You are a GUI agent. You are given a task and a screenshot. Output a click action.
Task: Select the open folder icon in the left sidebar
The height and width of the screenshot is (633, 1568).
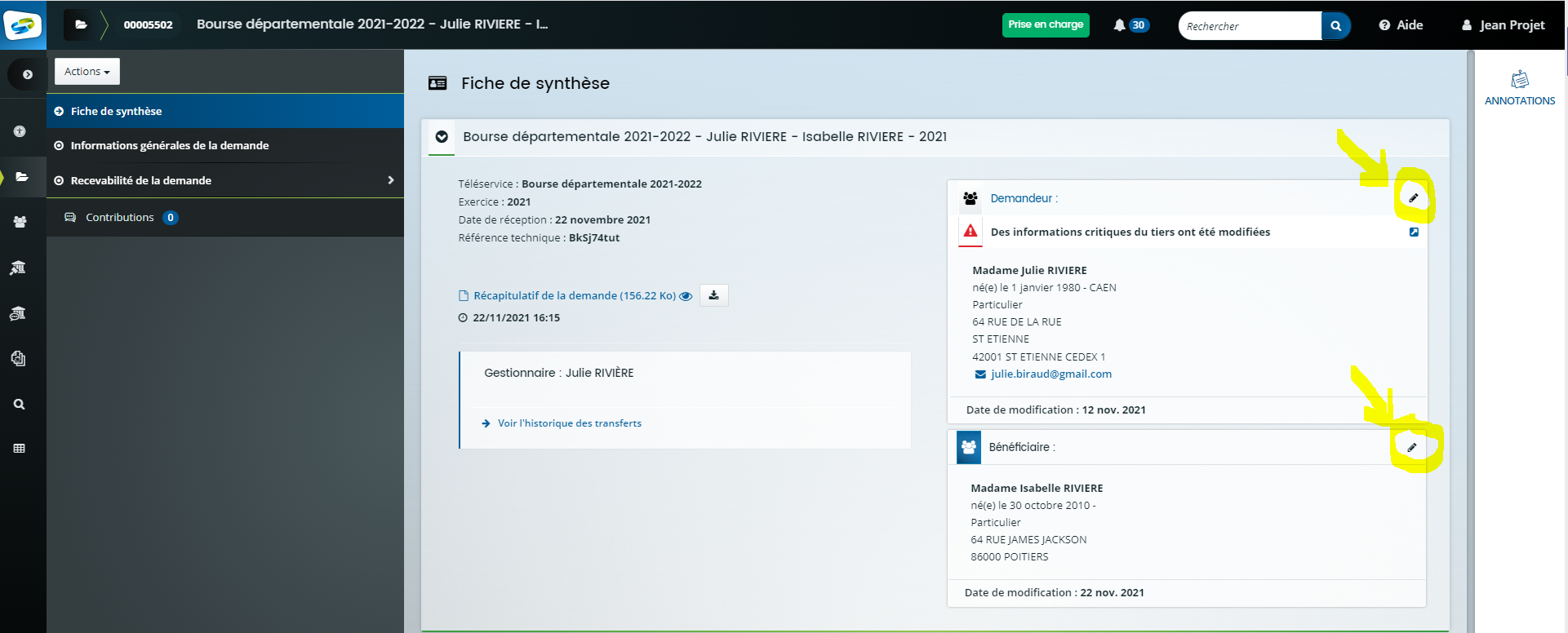click(x=21, y=177)
